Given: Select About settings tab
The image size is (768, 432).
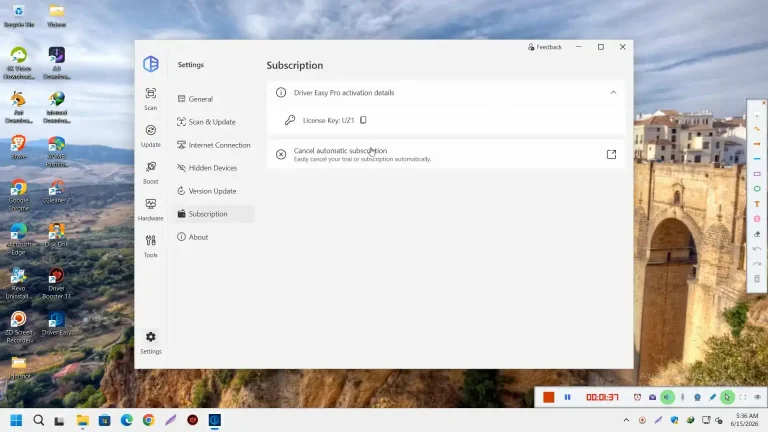Looking at the screenshot, I should (x=214, y=237).
